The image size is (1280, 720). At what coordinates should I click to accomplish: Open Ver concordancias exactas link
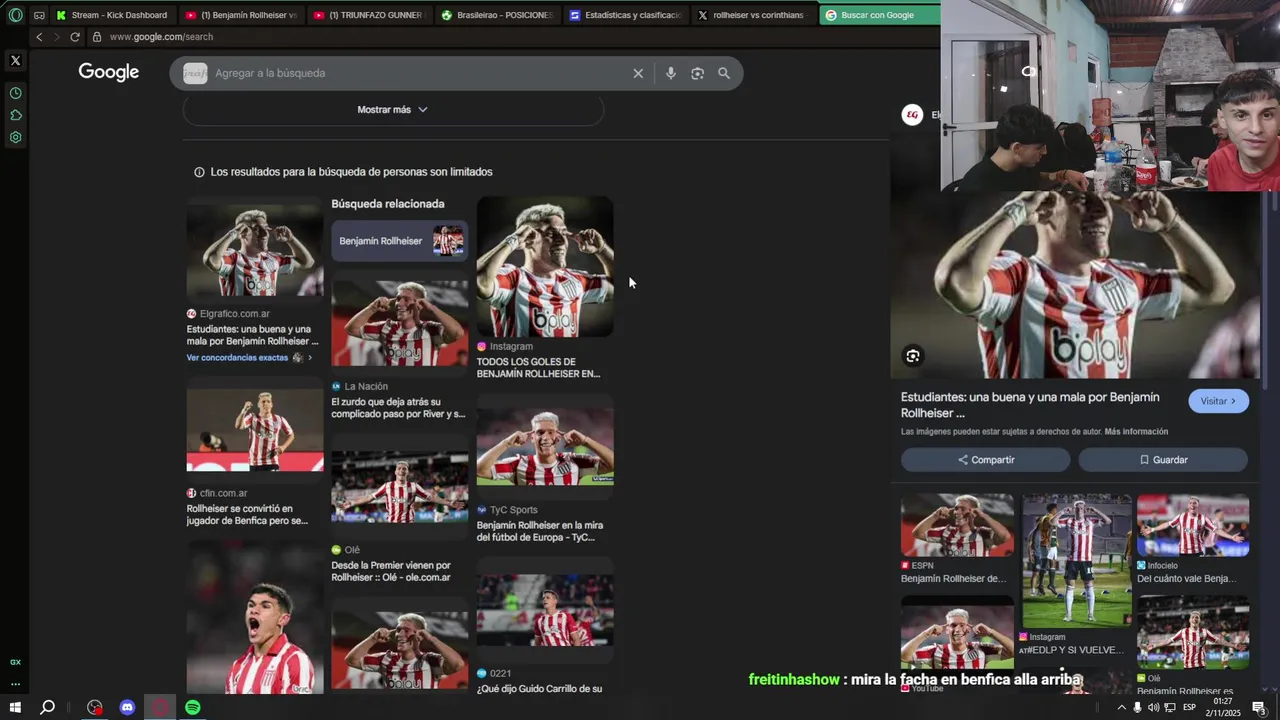tap(237, 358)
